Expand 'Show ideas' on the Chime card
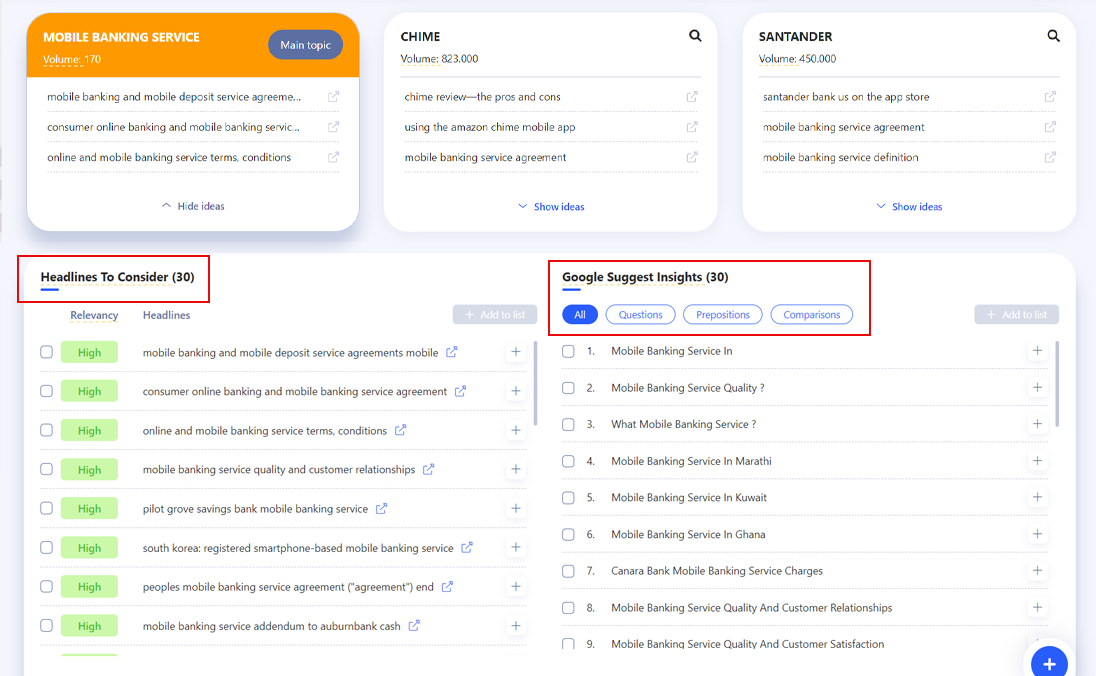The height and width of the screenshot is (676, 1096). (x=551, y=206)
